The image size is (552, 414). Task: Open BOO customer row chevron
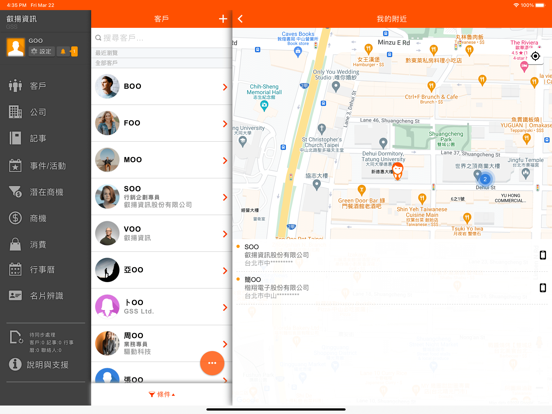pos(225,87)
